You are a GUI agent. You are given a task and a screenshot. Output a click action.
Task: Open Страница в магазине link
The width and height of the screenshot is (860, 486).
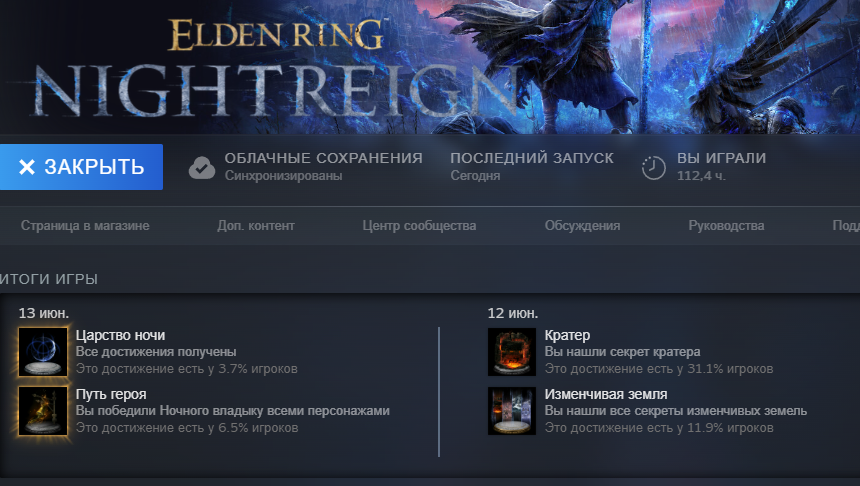point(85,225)
